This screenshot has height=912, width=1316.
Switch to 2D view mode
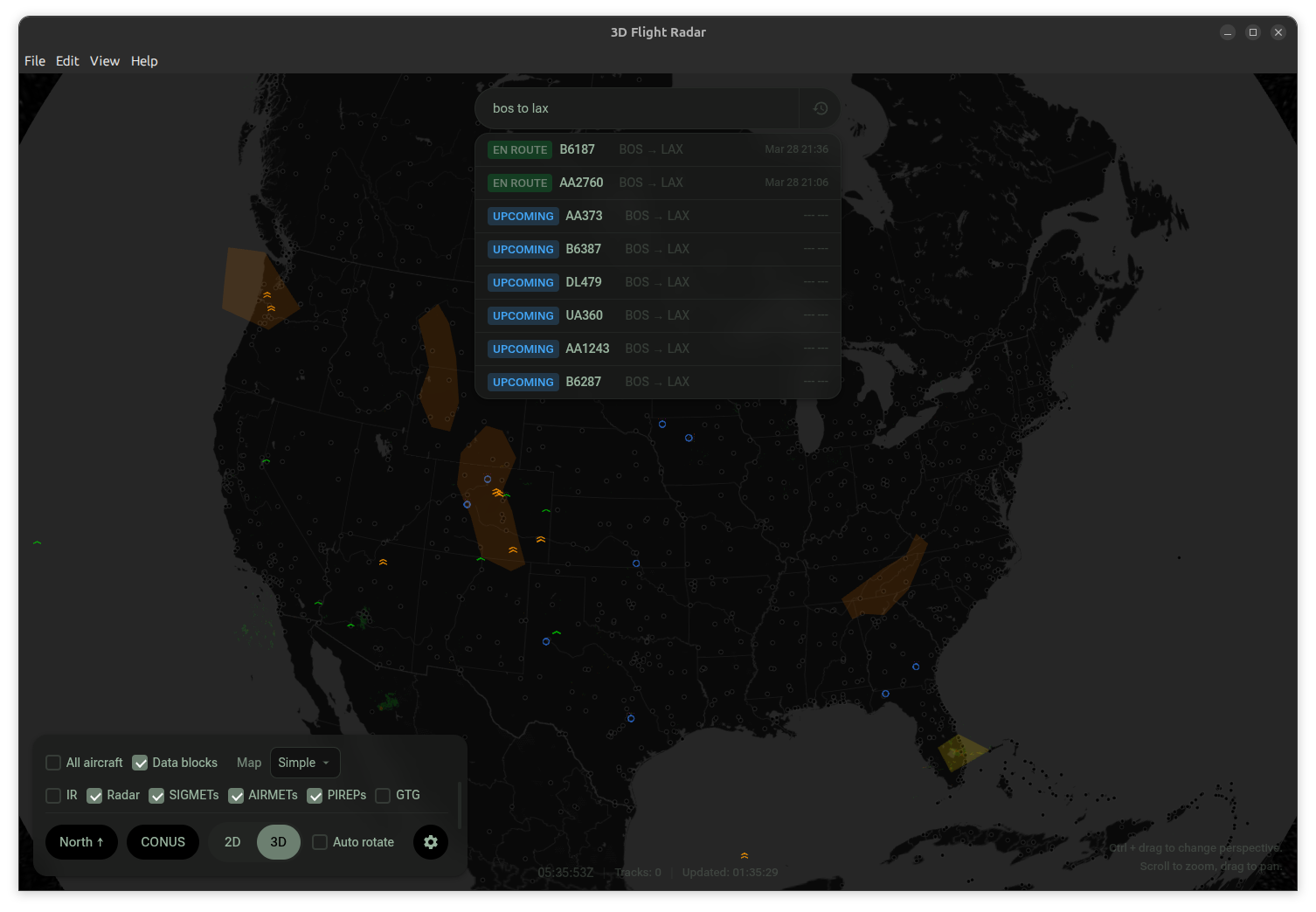(x=232, y=842)
